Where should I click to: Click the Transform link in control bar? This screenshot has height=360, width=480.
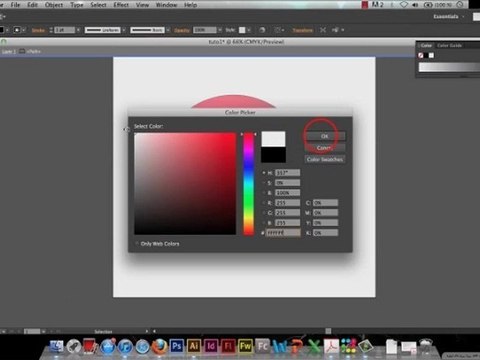tap(303, 30)
